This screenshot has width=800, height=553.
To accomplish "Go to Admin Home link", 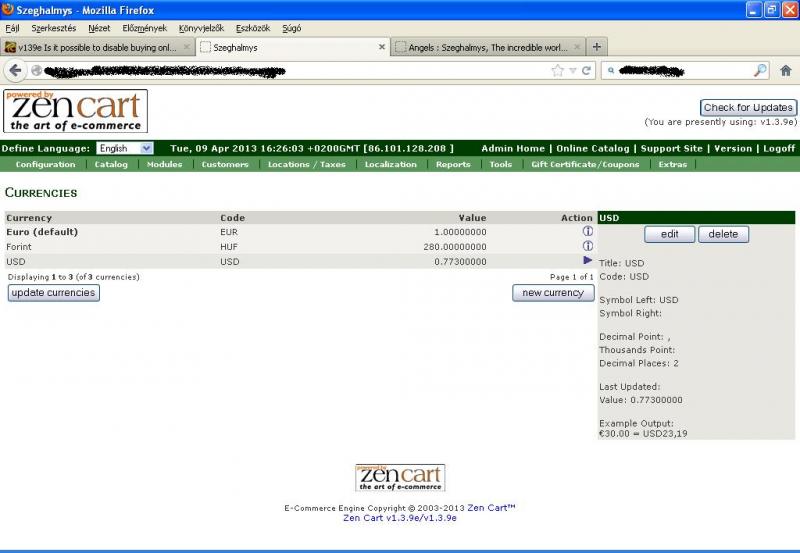I will click(513, 148).
